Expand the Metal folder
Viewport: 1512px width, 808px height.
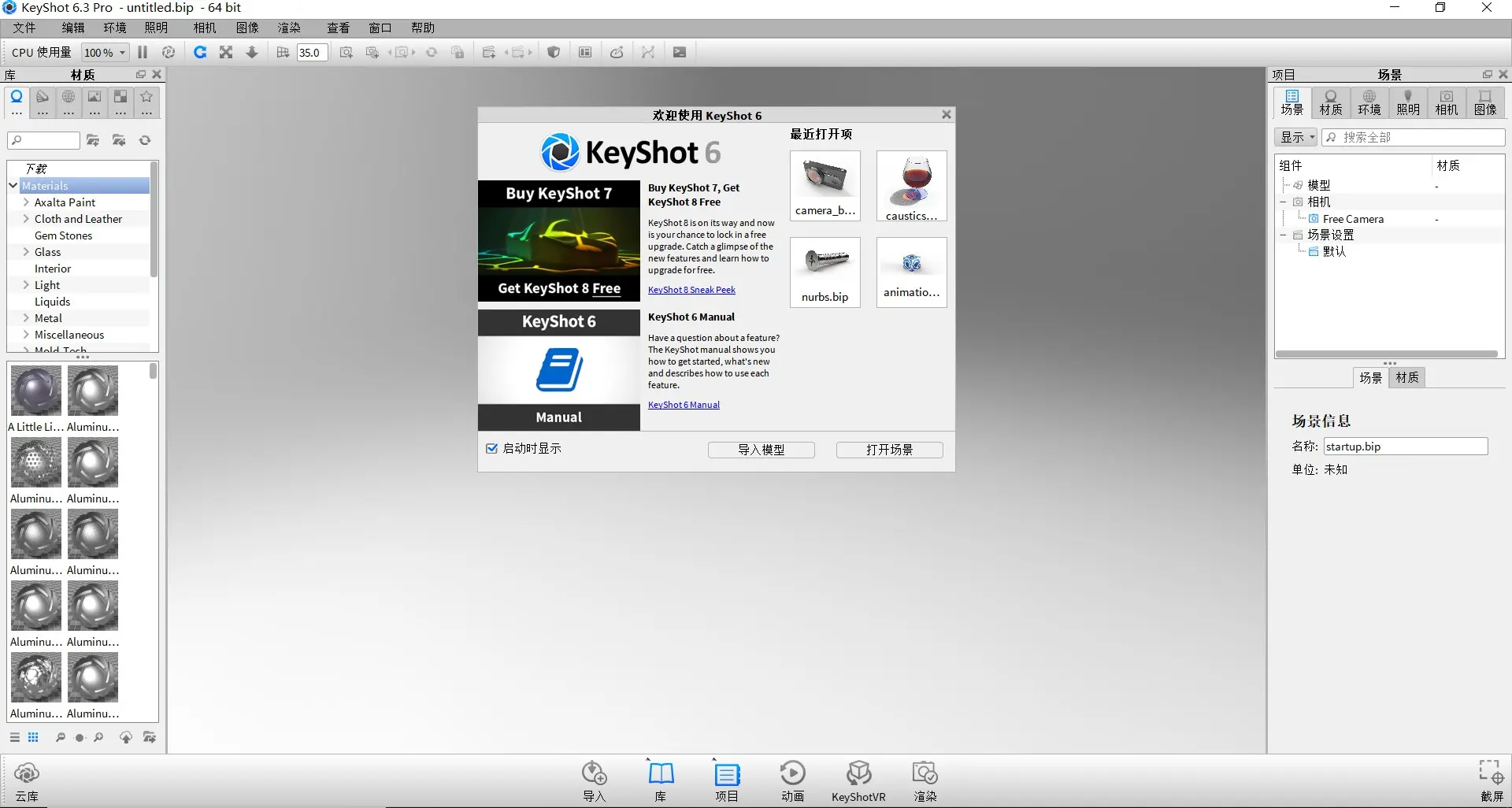tap(26, 318)
